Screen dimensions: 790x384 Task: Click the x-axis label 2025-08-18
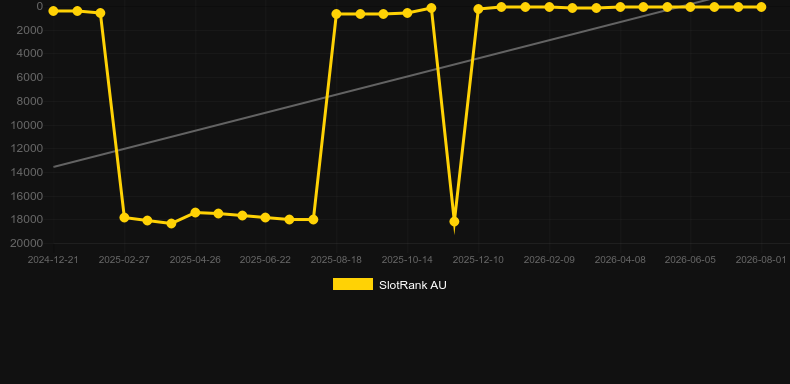click(x=336, y=260)
